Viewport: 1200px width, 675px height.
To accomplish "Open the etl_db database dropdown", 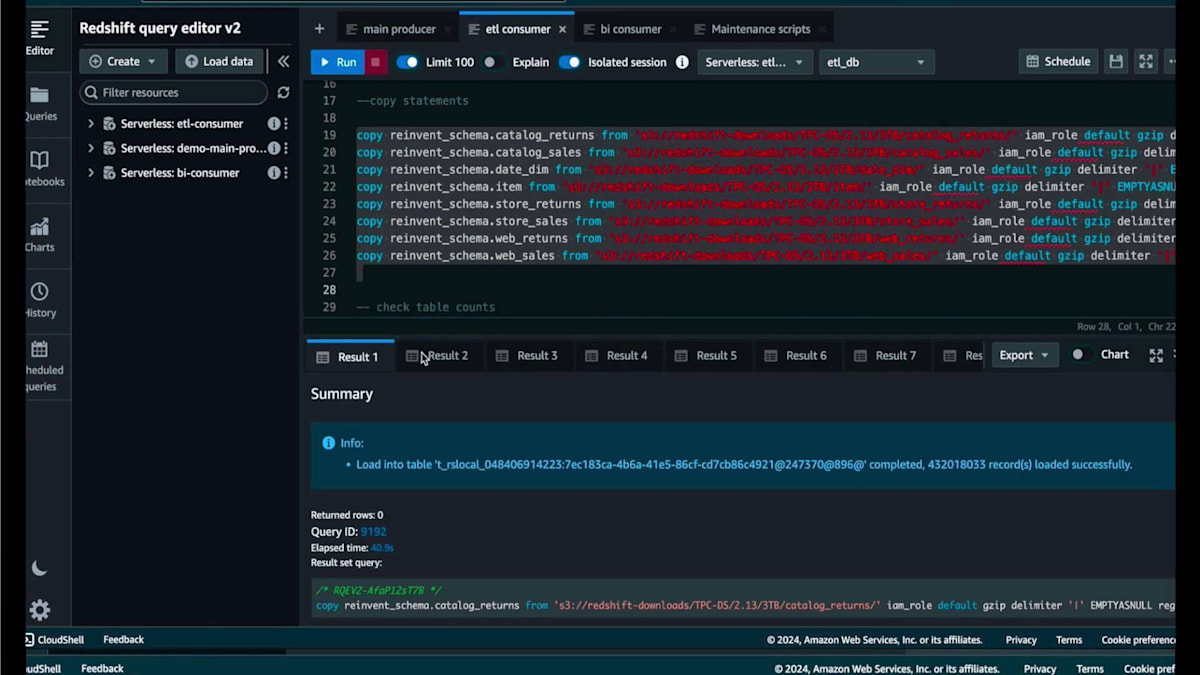I will [x=877, y=62].
